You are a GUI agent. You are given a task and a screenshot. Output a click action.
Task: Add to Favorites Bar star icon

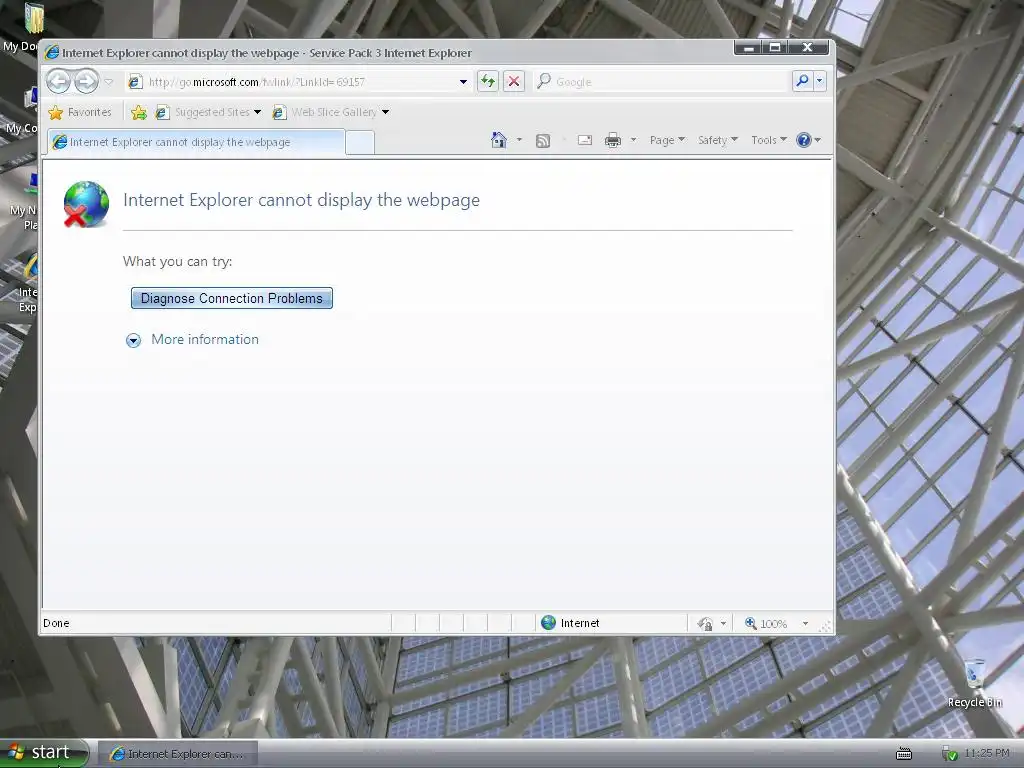138,112
